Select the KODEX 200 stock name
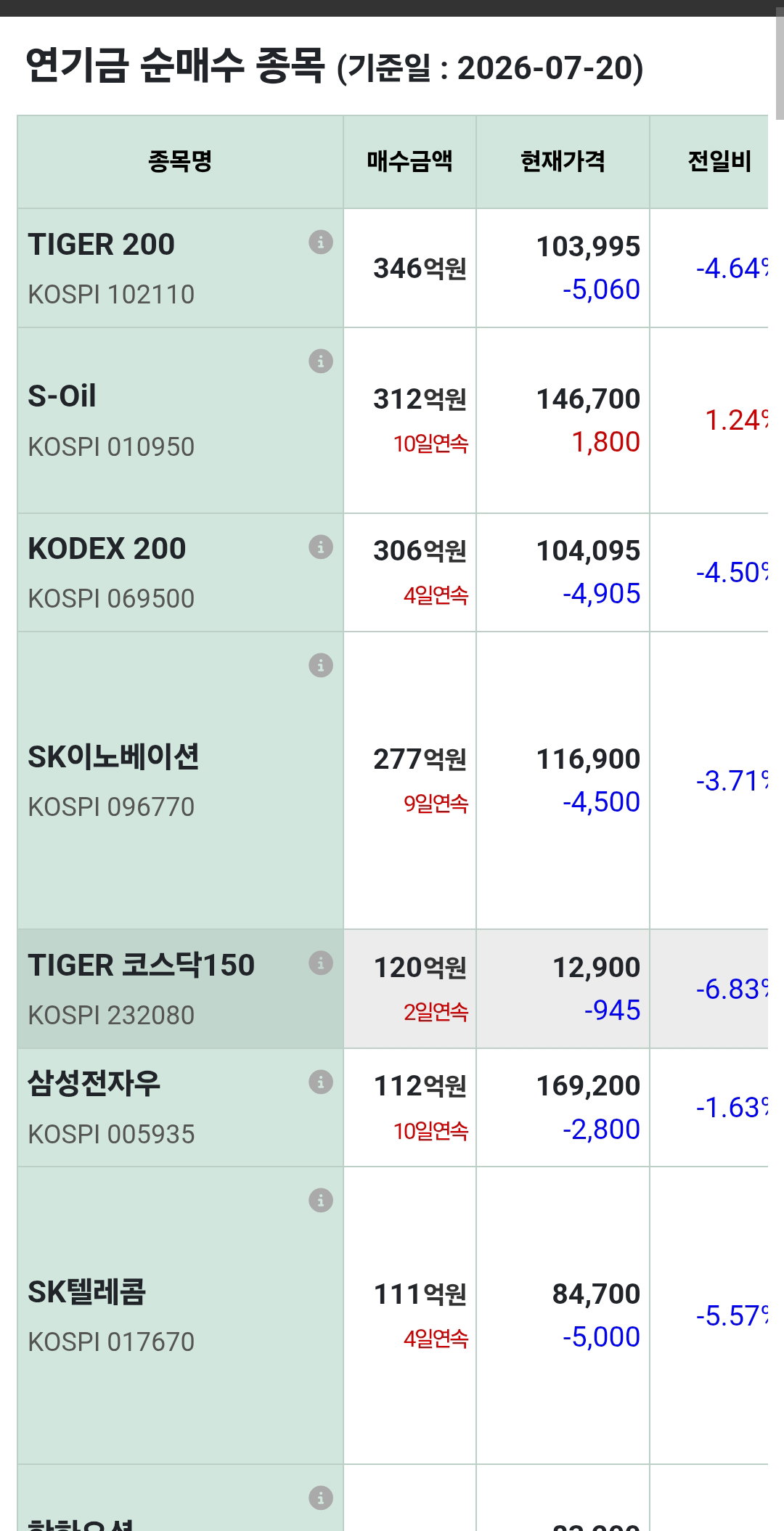This screenshot has width=784, height=1531. coord(107,549)
